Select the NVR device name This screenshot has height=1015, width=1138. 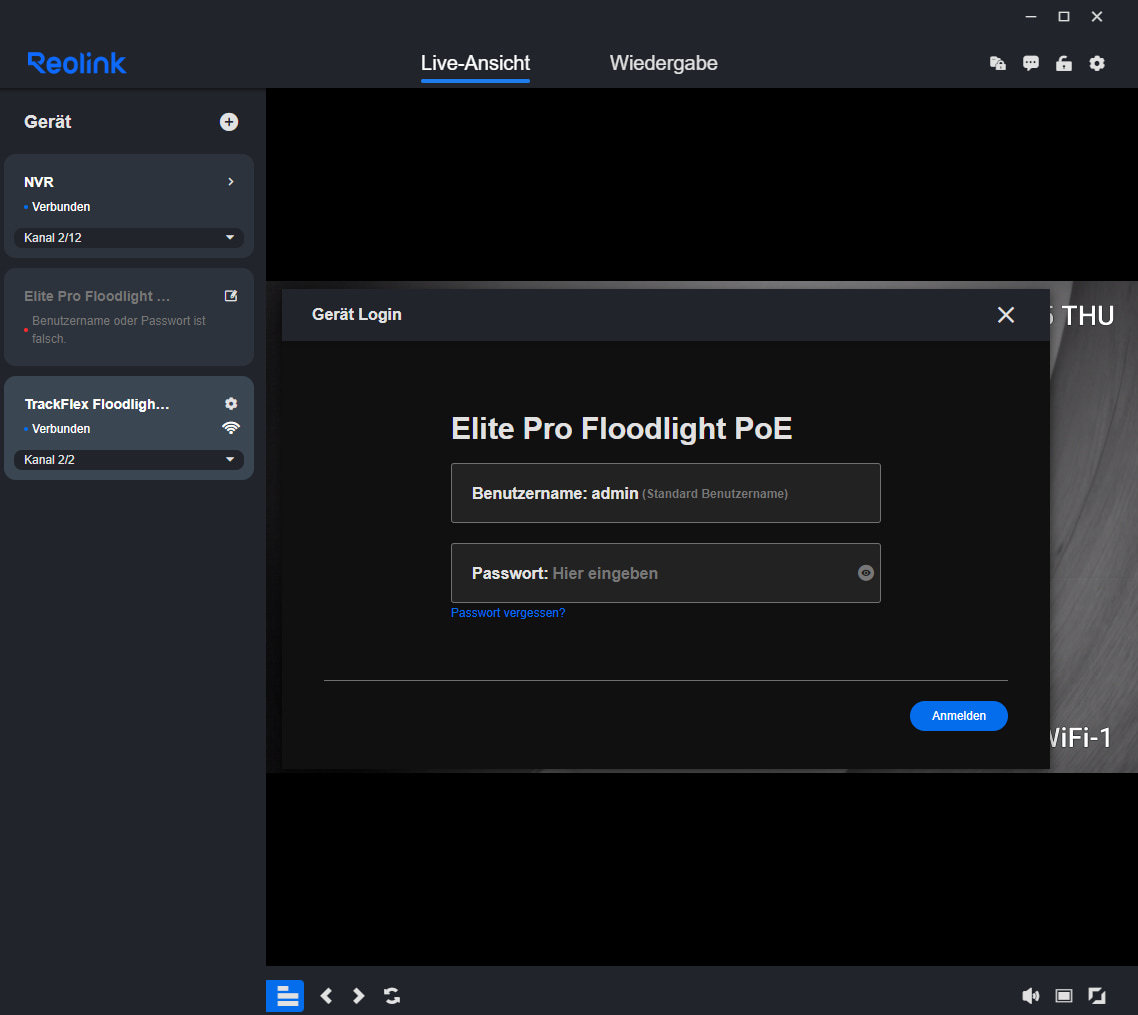tap(39, 182)
